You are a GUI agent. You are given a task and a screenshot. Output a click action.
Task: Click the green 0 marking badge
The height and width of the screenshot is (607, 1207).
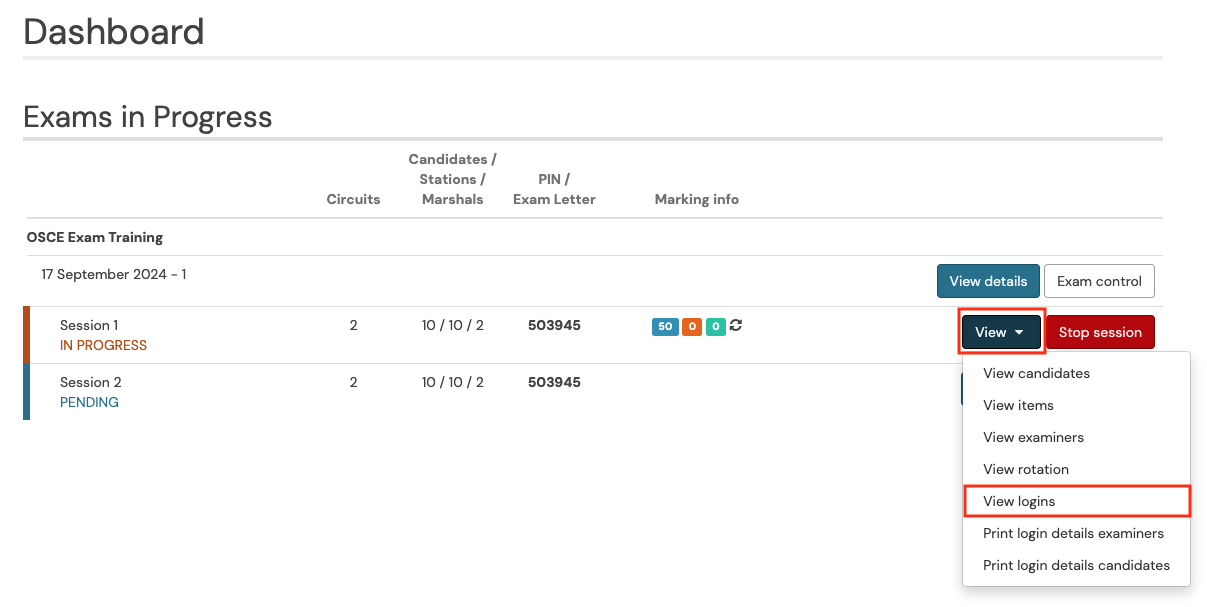coord(716,327)
